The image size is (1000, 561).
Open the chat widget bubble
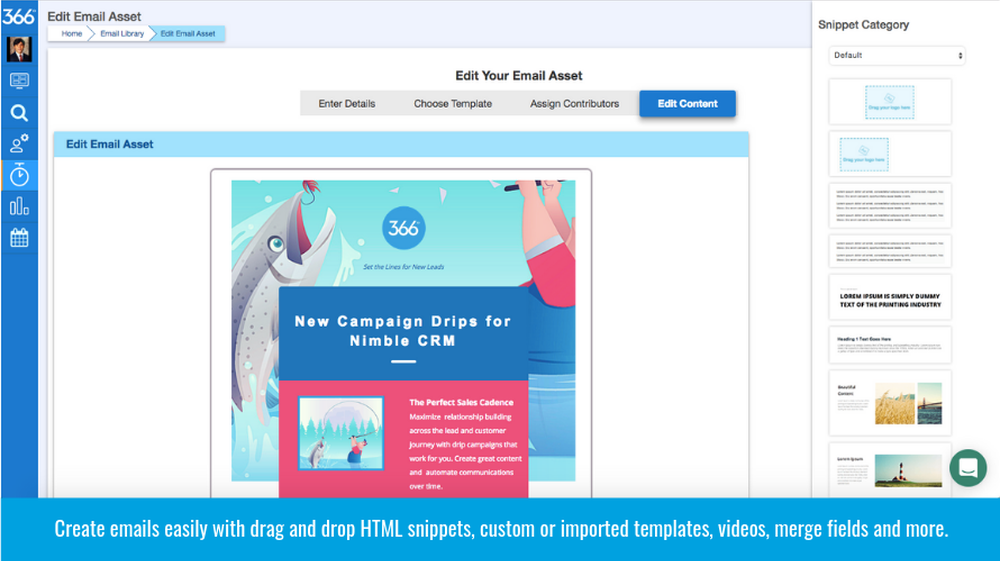click(x=967, y=467)
